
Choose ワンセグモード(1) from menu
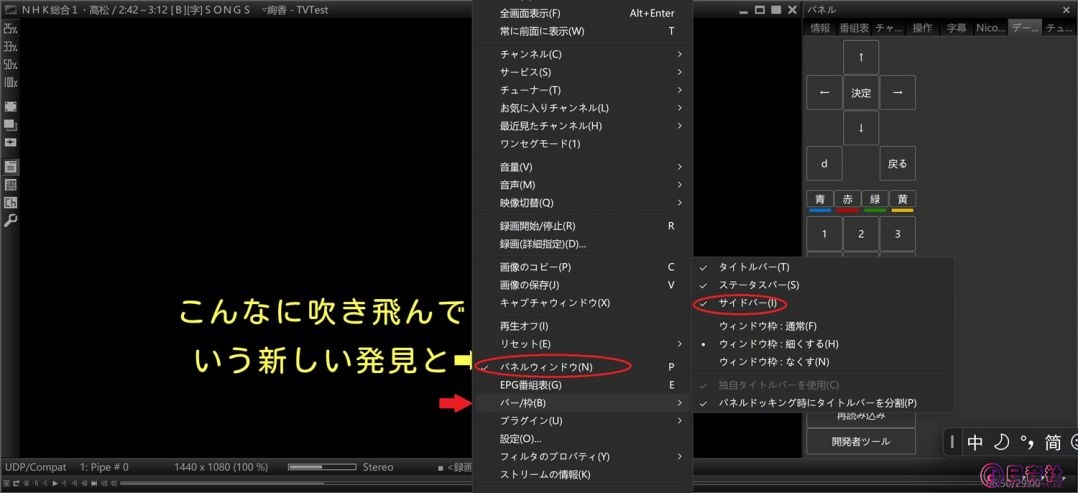pyautogui.click(x=582, y=144)
